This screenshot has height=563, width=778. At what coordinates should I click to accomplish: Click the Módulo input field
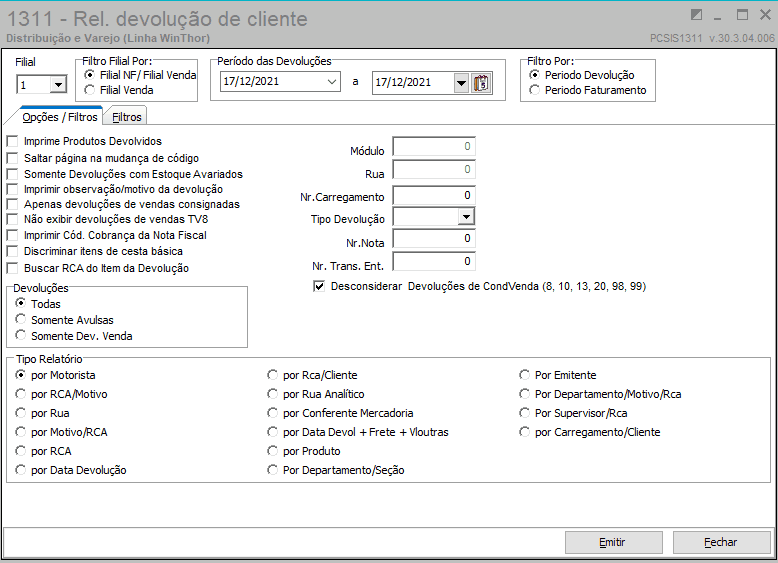click(434, 146)
